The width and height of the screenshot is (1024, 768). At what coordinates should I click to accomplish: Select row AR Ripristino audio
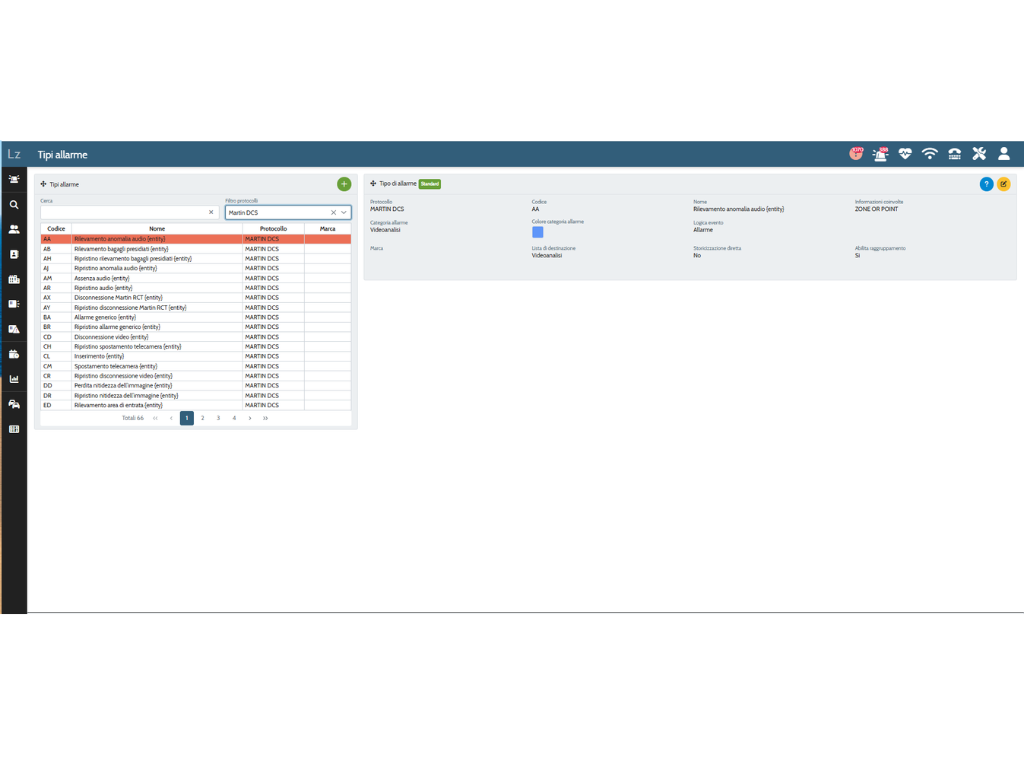coord(196,288)
